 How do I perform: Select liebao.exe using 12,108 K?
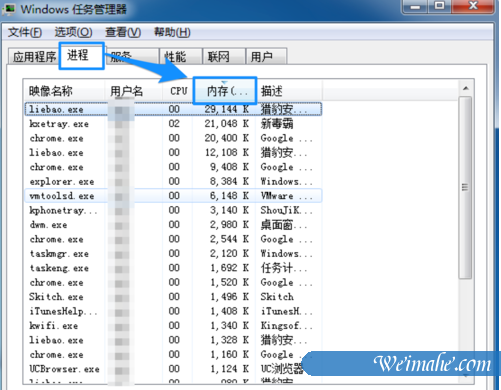pos(173,153)
